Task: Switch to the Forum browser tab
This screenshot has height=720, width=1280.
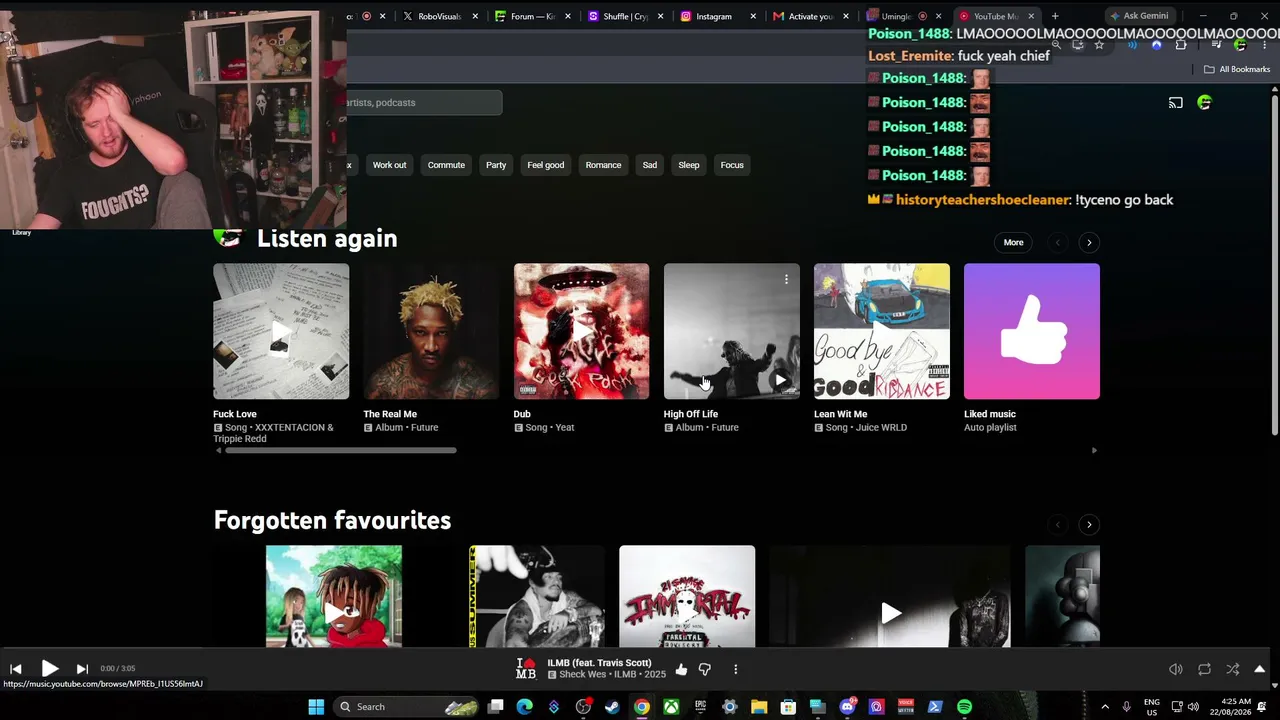Action: coord(534,16)
